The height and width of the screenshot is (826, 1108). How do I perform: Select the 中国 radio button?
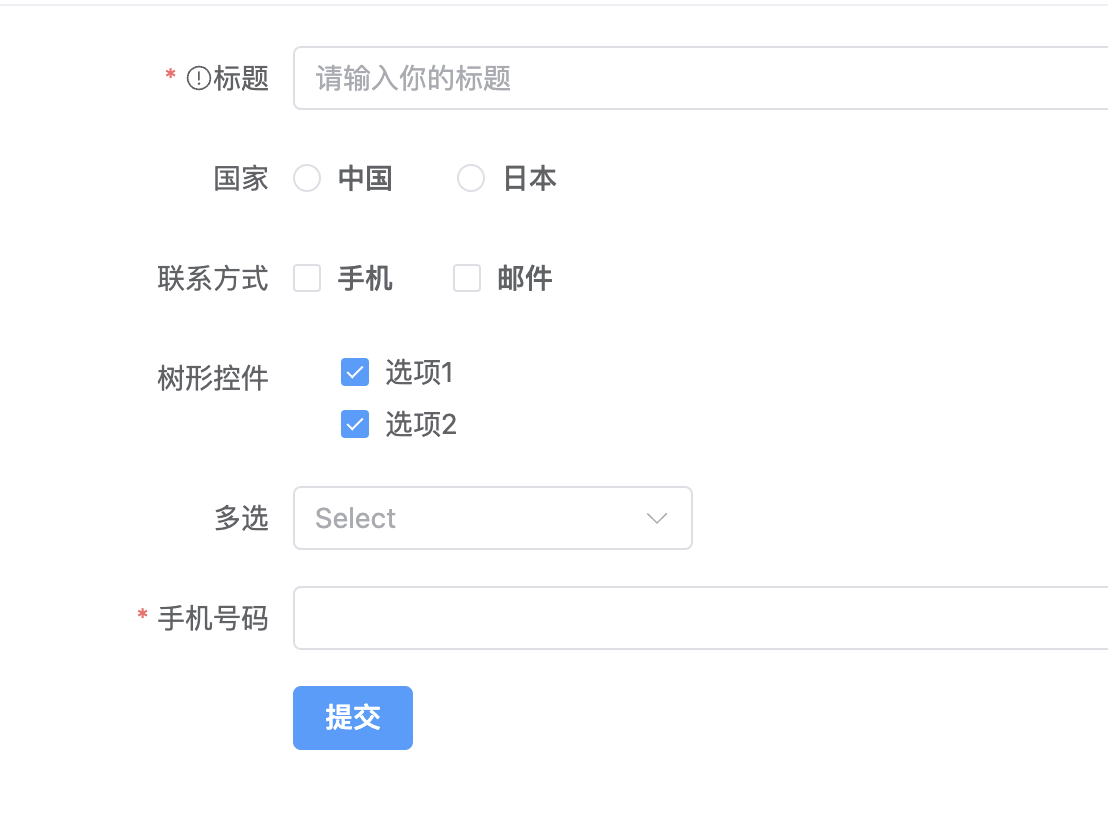[307, 178]
